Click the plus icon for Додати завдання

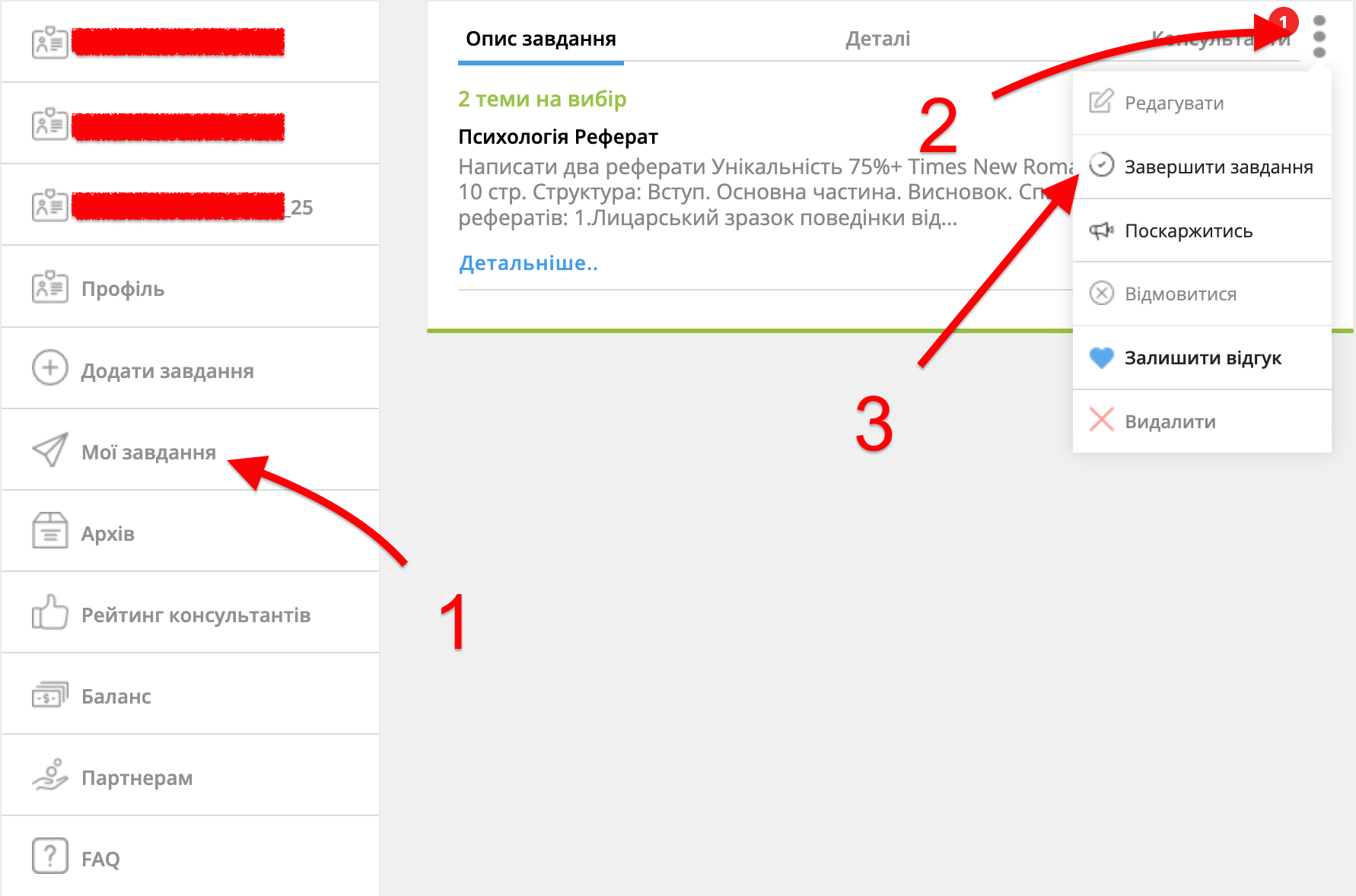[x=50, y=368]
